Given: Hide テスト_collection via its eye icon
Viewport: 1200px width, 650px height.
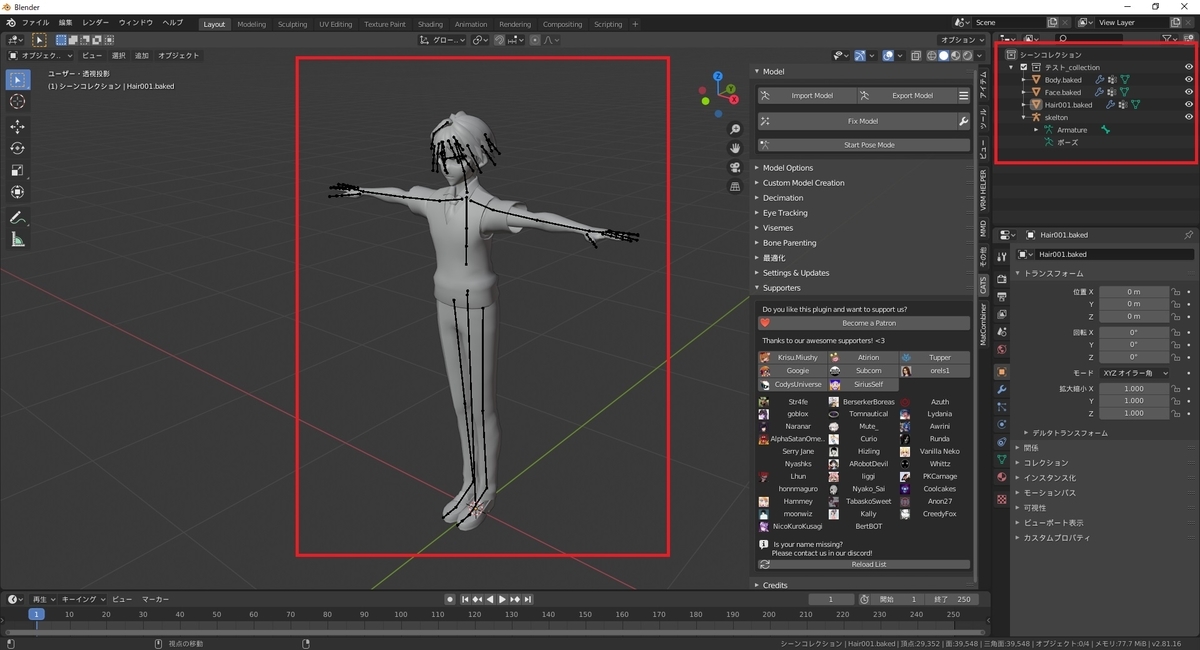Looking at the screenshot, I should point(1189,67).
